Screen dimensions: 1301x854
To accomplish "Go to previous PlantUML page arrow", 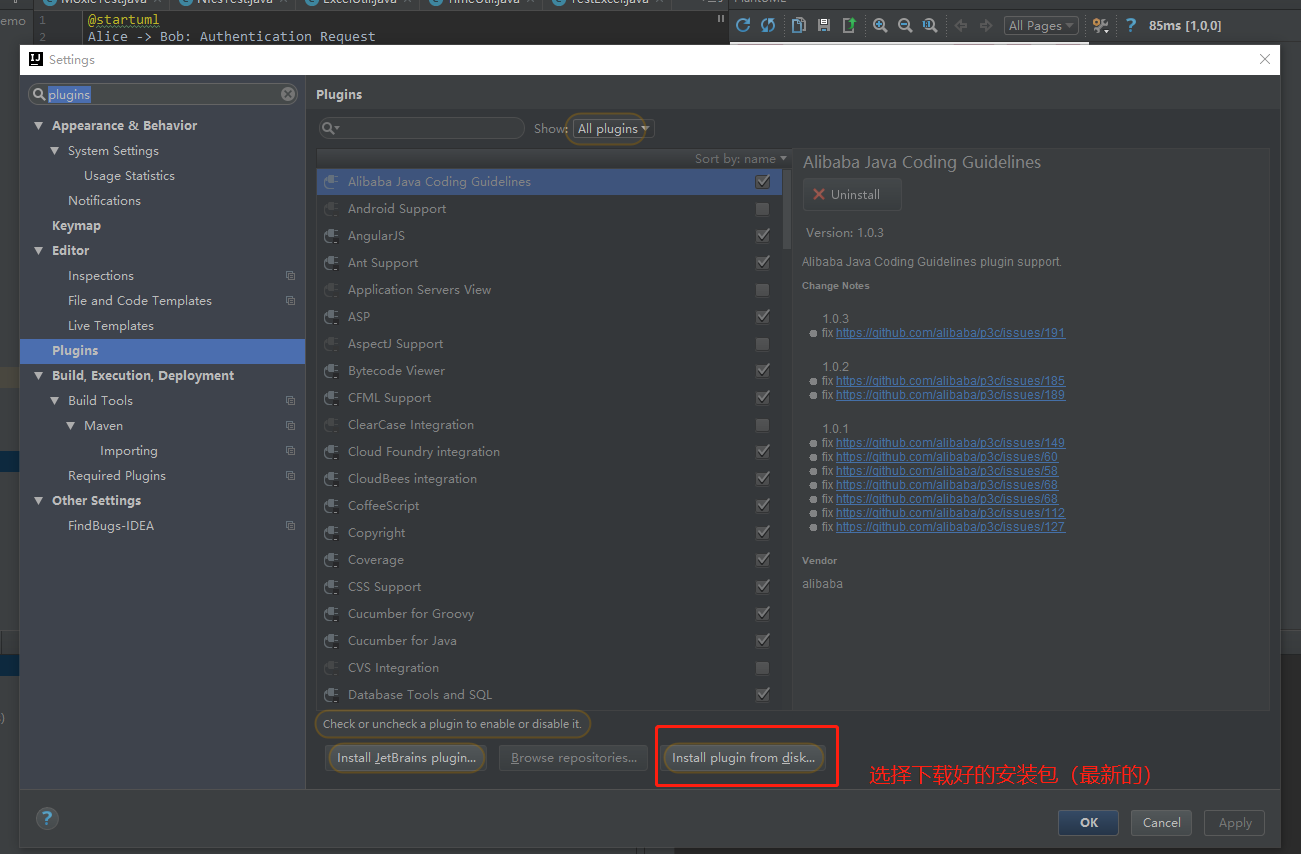I will point(961,25).
